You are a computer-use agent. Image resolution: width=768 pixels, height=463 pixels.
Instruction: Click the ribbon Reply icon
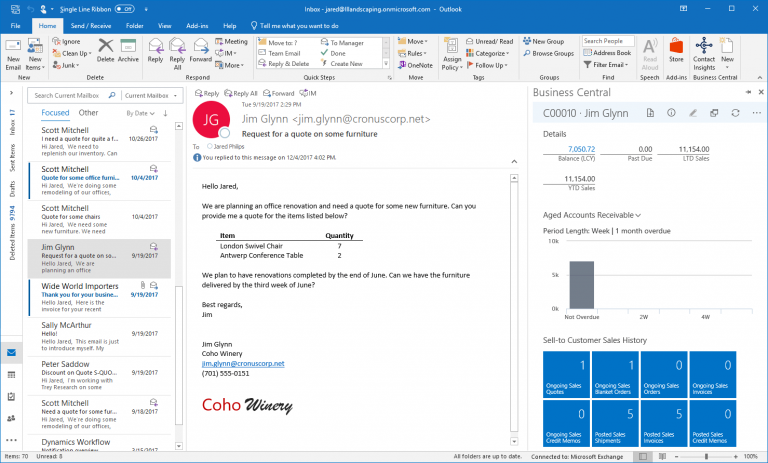pyautogui.click(x=155, y=46)
